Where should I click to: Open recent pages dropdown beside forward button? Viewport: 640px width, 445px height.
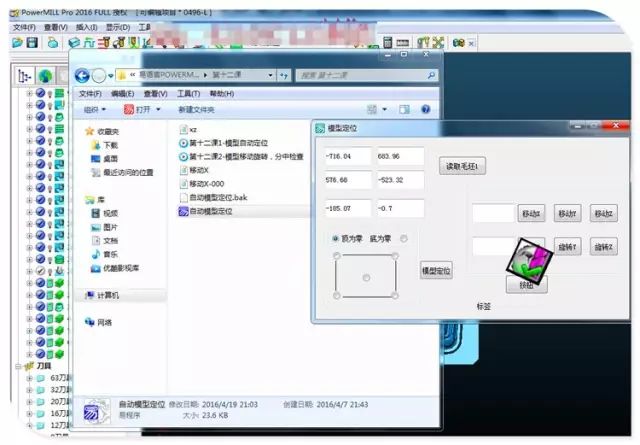111,76
